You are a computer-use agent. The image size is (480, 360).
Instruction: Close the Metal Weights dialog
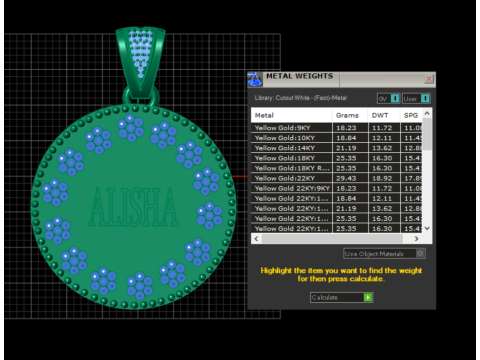429,79
